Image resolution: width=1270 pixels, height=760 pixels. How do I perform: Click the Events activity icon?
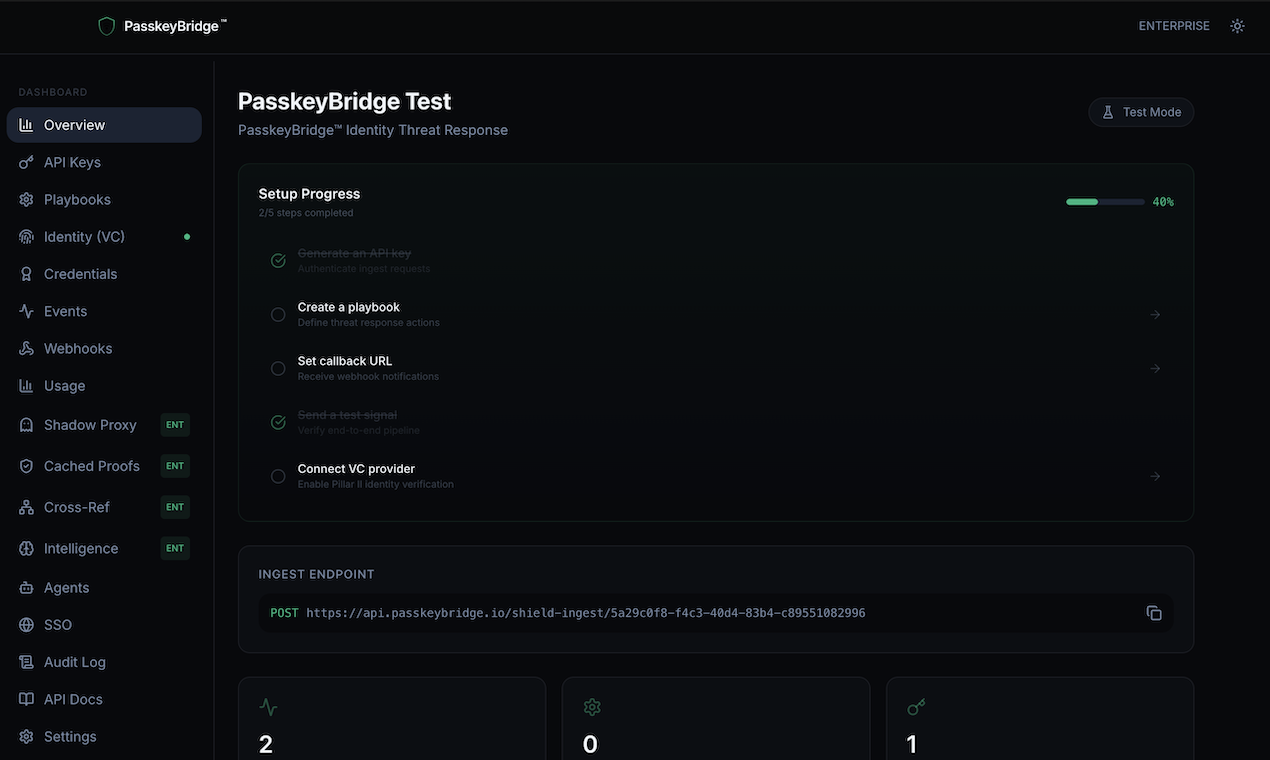[26, 311]
